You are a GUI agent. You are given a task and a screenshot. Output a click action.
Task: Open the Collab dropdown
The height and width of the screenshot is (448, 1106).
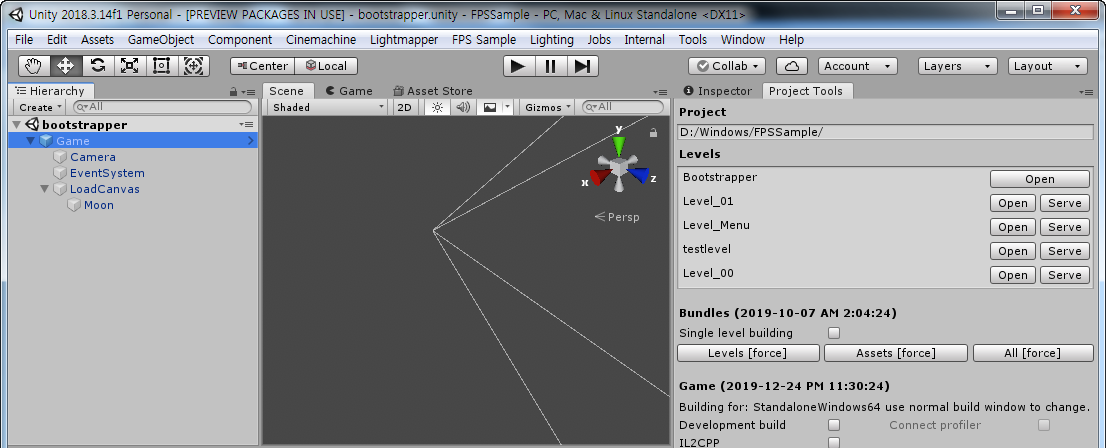pos(727,66)
